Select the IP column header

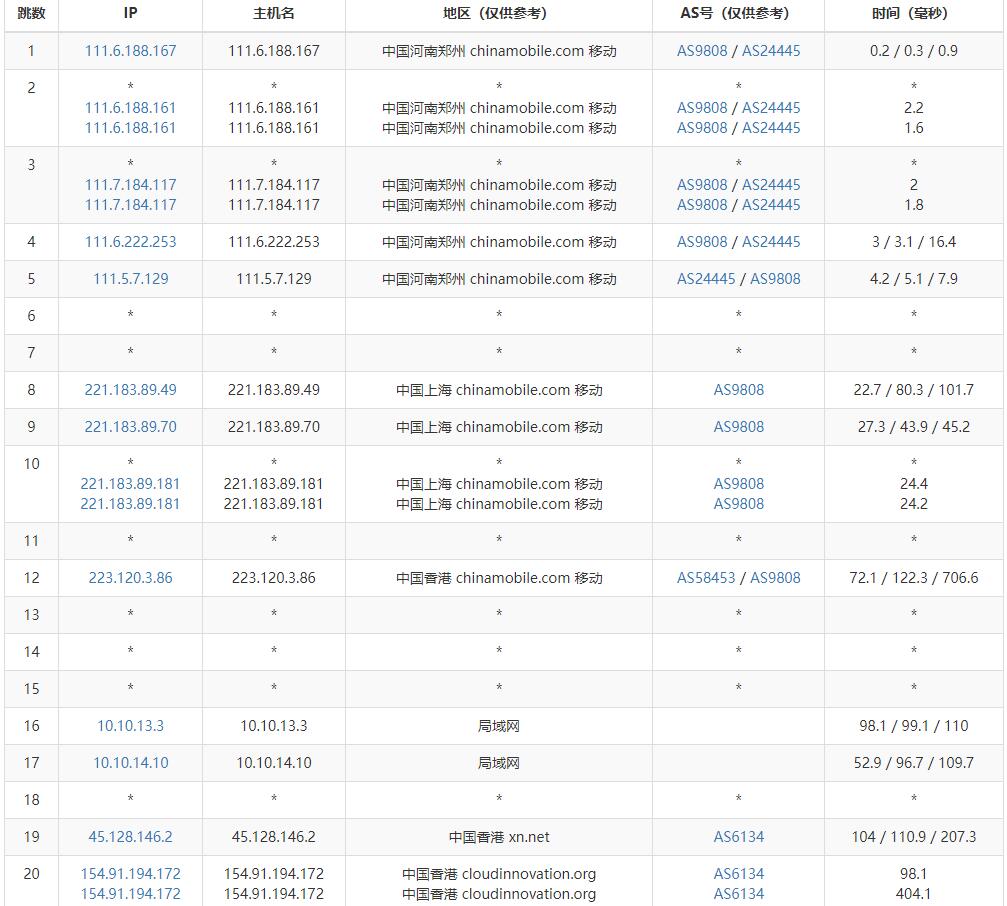click(x=130, y=13)
